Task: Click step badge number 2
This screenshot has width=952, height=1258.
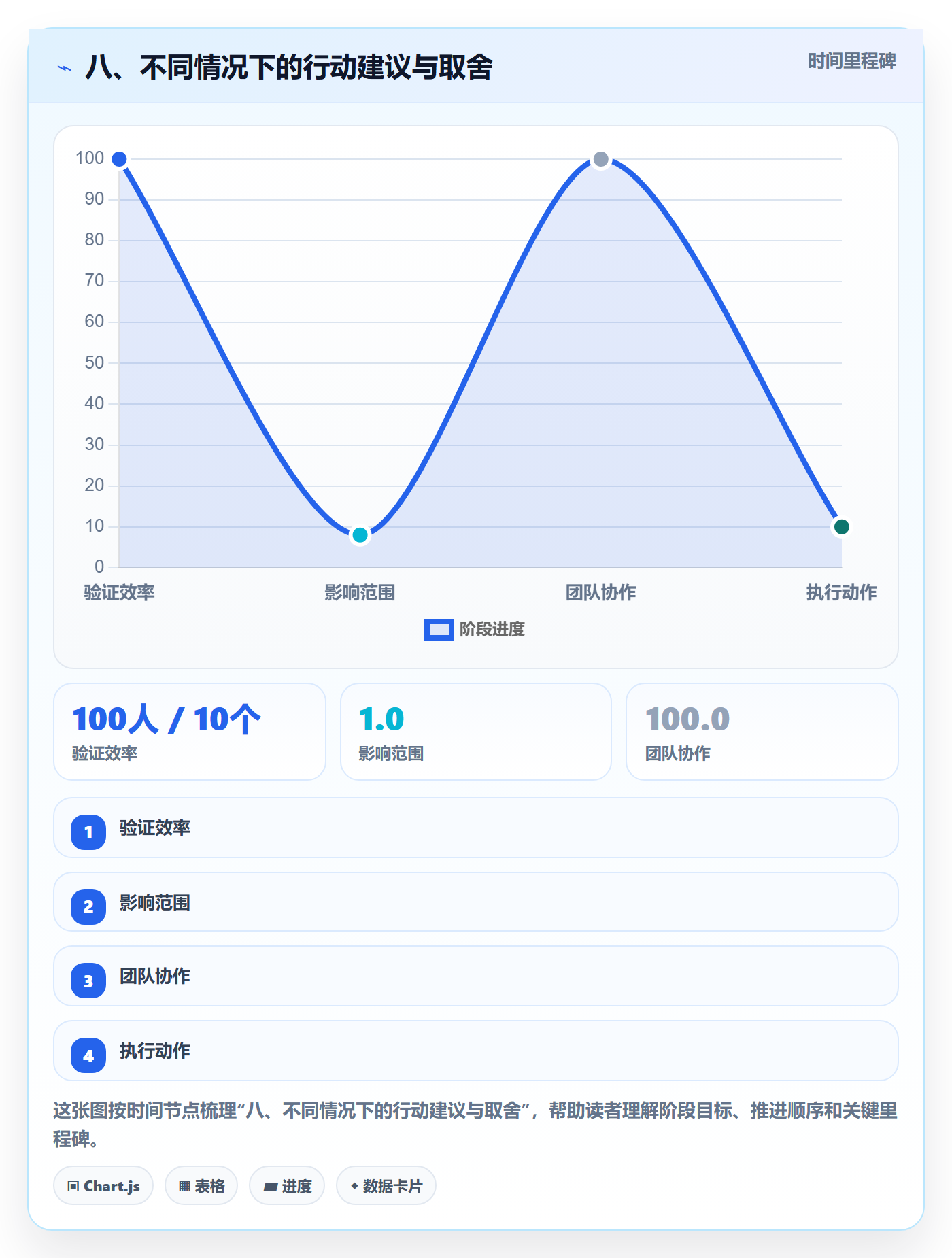Action: [88, 906]
